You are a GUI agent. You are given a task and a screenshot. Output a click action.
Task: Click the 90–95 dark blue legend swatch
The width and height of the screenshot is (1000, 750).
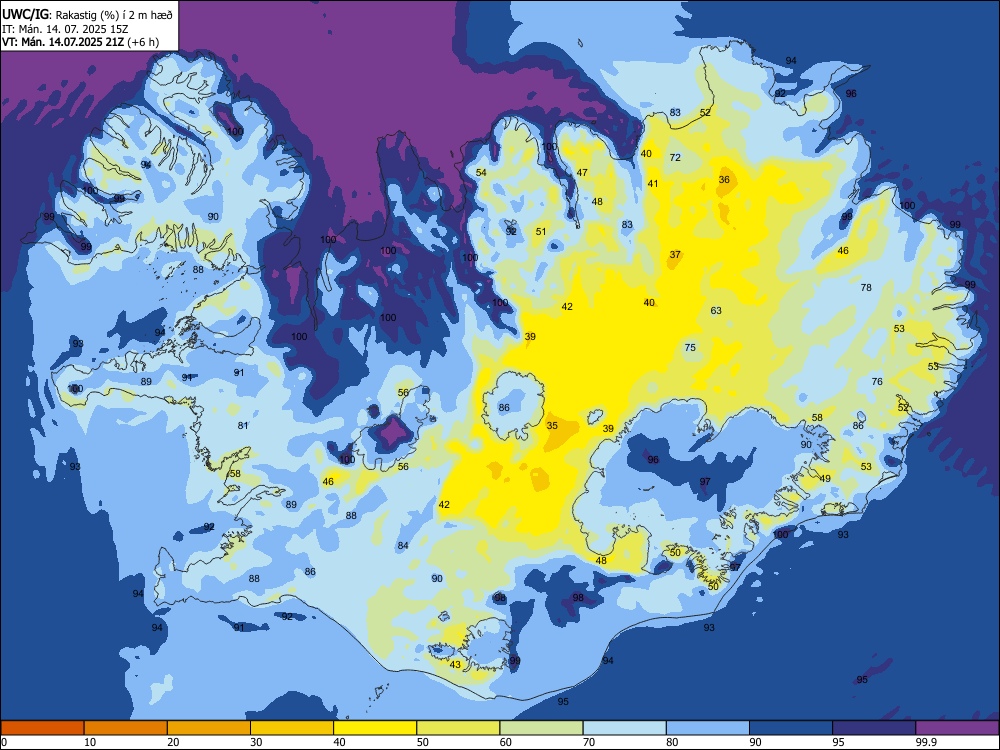[x=791, y=728]
